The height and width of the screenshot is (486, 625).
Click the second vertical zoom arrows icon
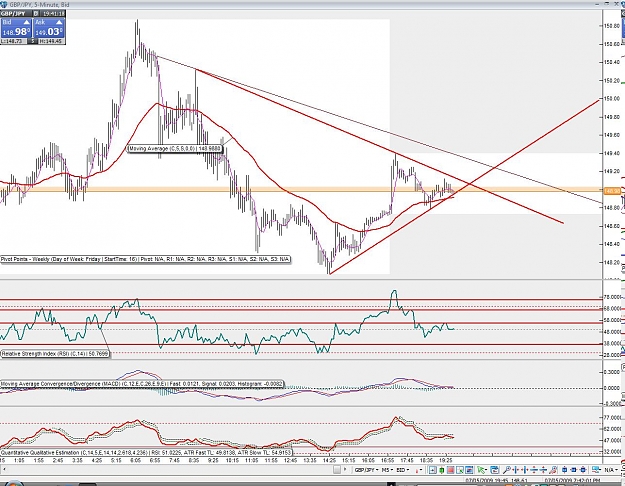pyautogui.click(x=543, y=470)
